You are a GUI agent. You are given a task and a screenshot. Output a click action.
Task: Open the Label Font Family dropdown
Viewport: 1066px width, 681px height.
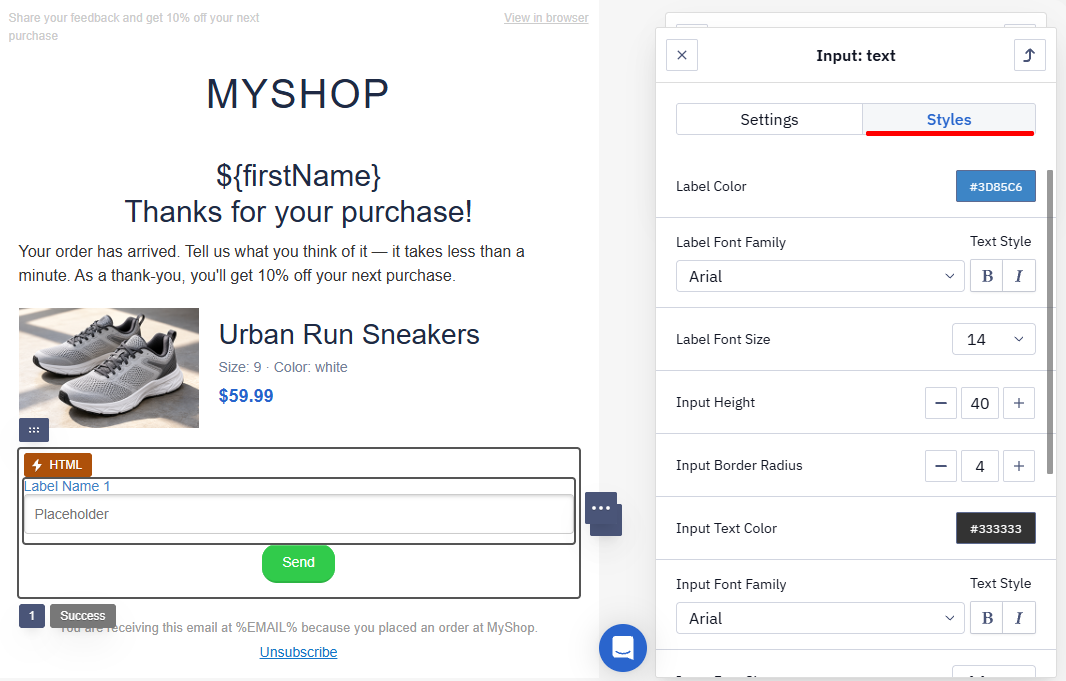(x=820, y=276)
